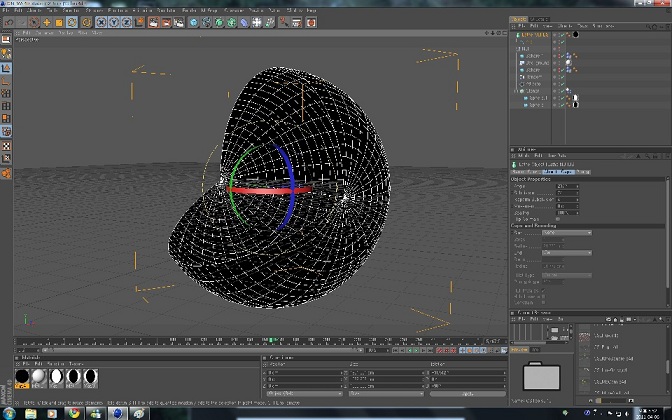The width and height of the screenshot is (672, 420).
Task: Toggle X axis lock
Action: pos(101,22)
